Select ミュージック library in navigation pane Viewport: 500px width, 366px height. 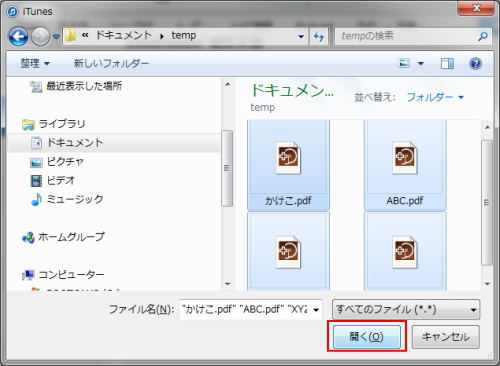[67, 199]
